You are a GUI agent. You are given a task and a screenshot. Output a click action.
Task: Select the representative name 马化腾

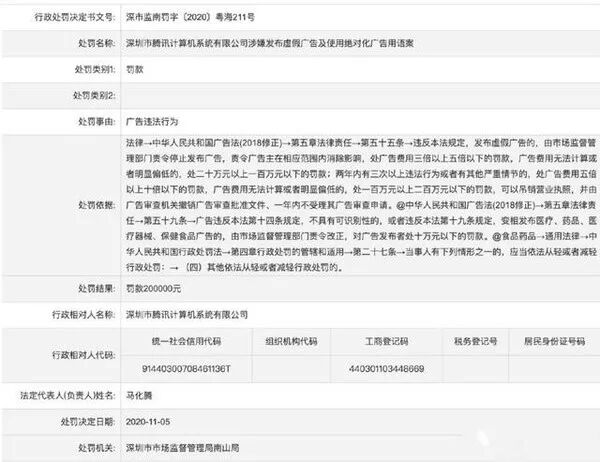tap(139, 395)
